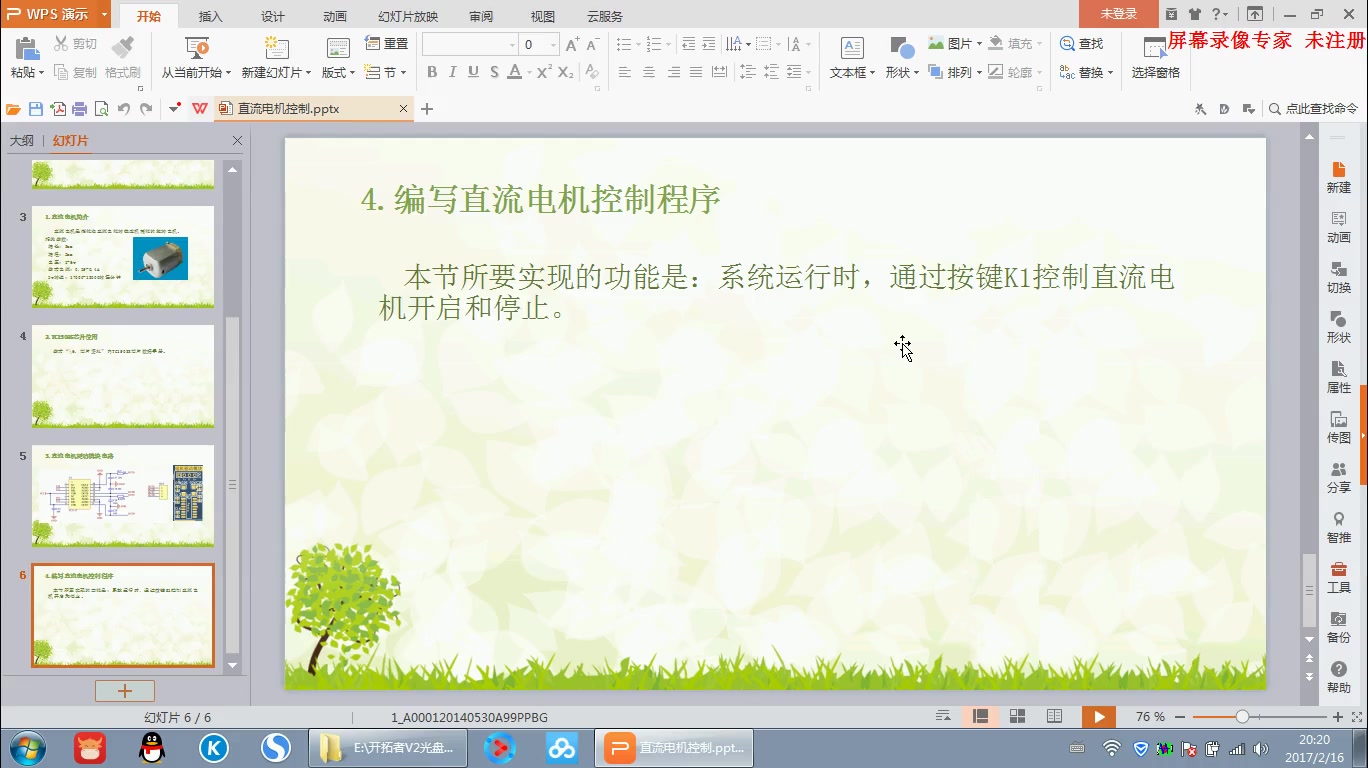Viewport: 1368px width, 768px height.
Task: Toggle bold formatting
Action: (432, 72)
